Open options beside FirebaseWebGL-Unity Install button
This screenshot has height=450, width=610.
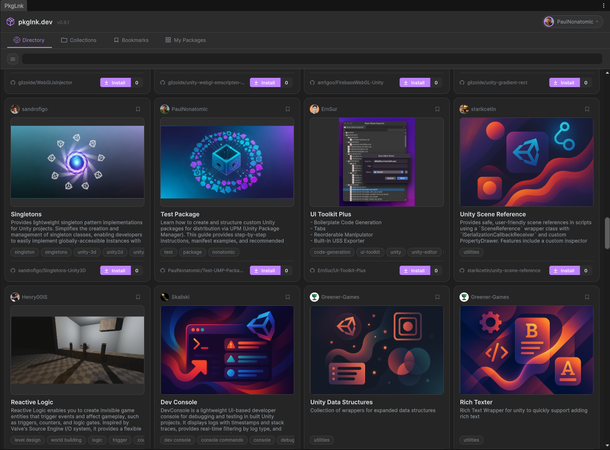click(436, 82)
